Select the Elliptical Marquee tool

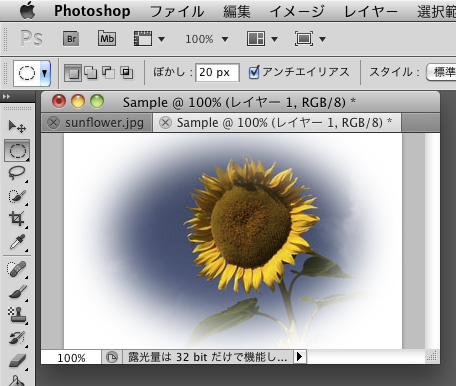pos(17,150)
